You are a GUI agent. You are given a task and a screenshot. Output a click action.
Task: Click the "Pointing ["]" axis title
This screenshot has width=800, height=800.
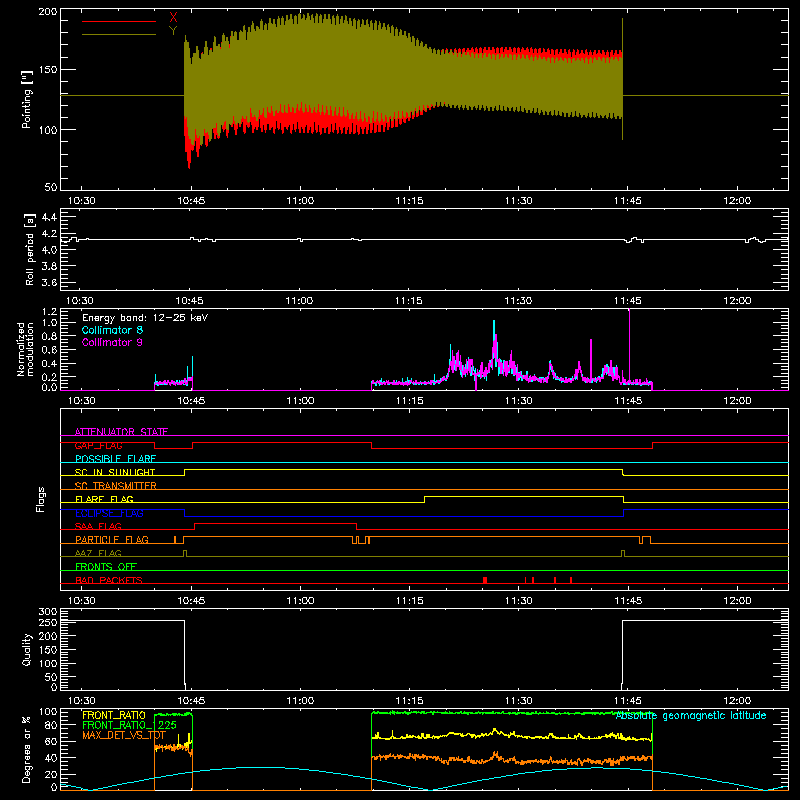pos(27,99)
